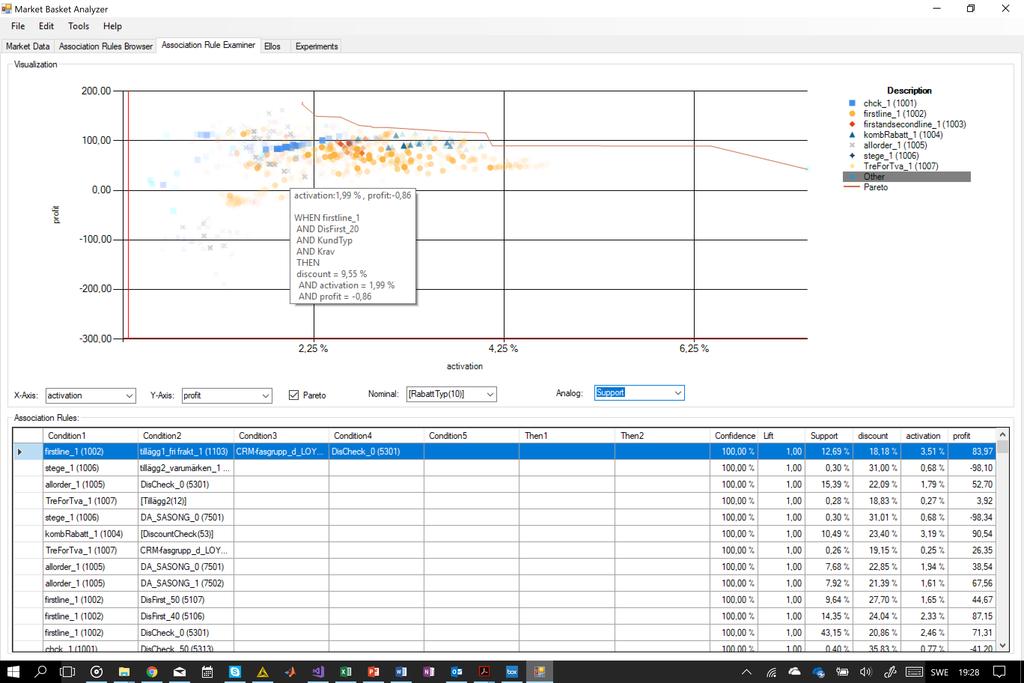
Task: Launch Google Chrome from taskbar
Action: pos(152,671)
